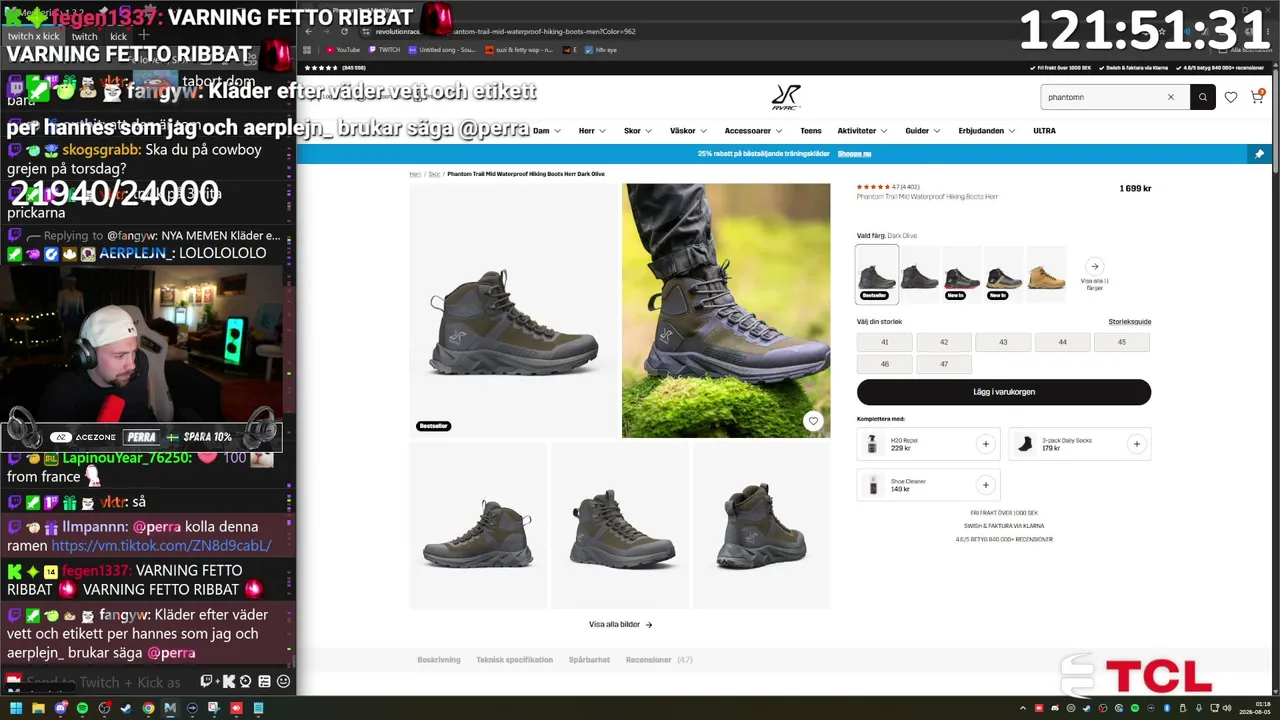Add H2O Repel with its plus button
The height and width of the screenshot is (720, 1280).
point(985,444)
